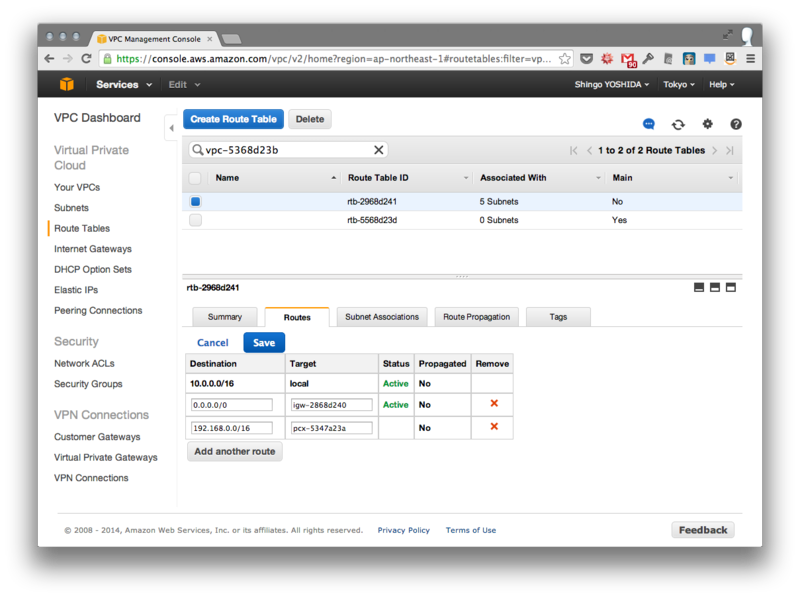Go to previous page of route tables
The width and height of the screenshot is (800, 599).
[589, 151]
